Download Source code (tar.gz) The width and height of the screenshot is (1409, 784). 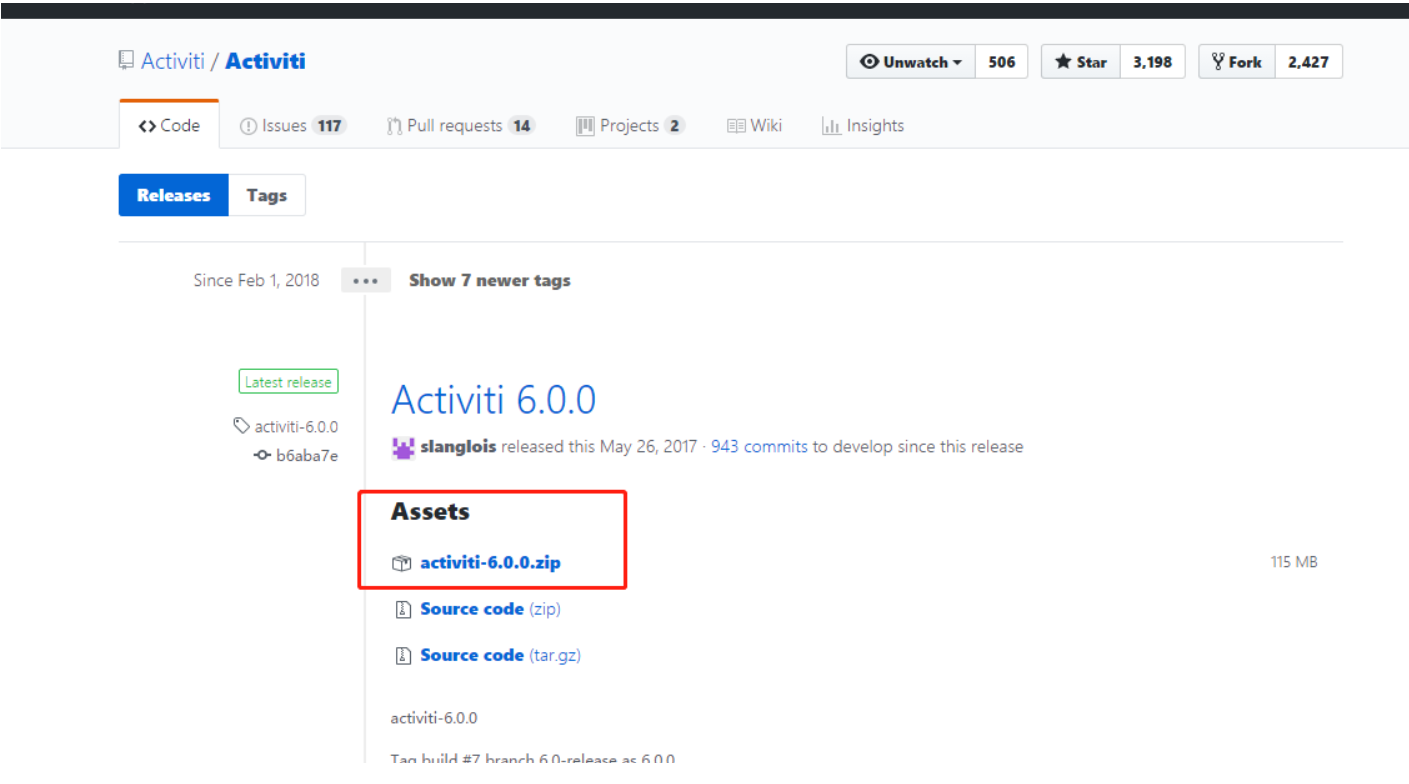pyautogui.click(x=501, y=655)
